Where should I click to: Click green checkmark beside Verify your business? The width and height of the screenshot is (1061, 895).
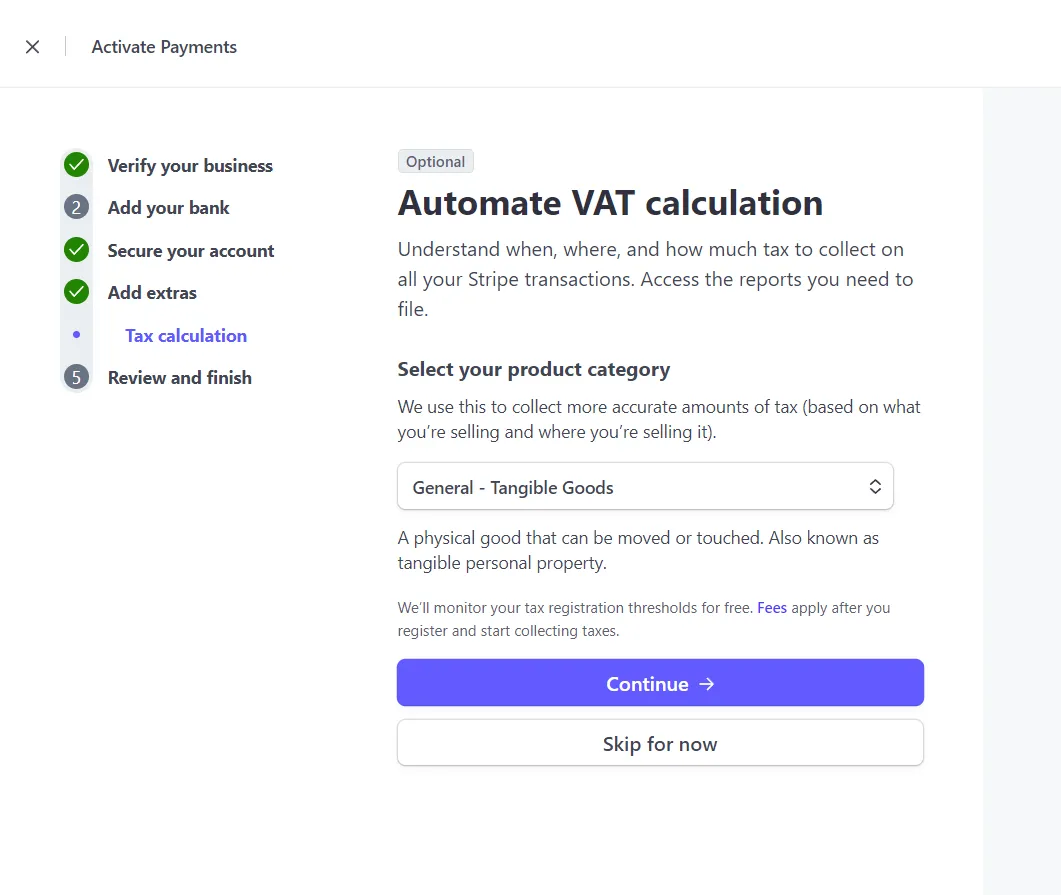(76, 164)
